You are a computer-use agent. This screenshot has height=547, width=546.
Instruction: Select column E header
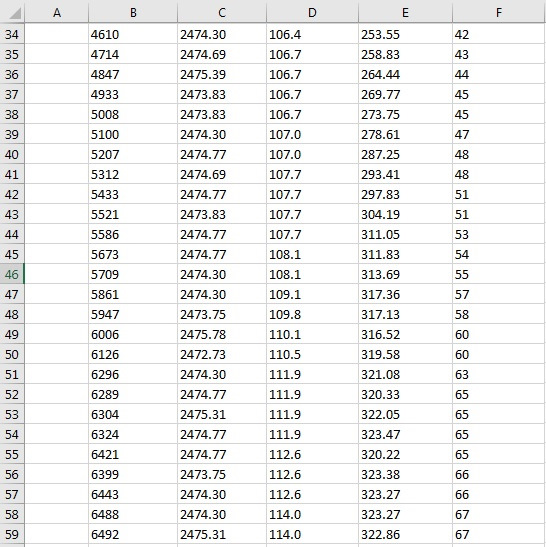click(x=405, y=13)
